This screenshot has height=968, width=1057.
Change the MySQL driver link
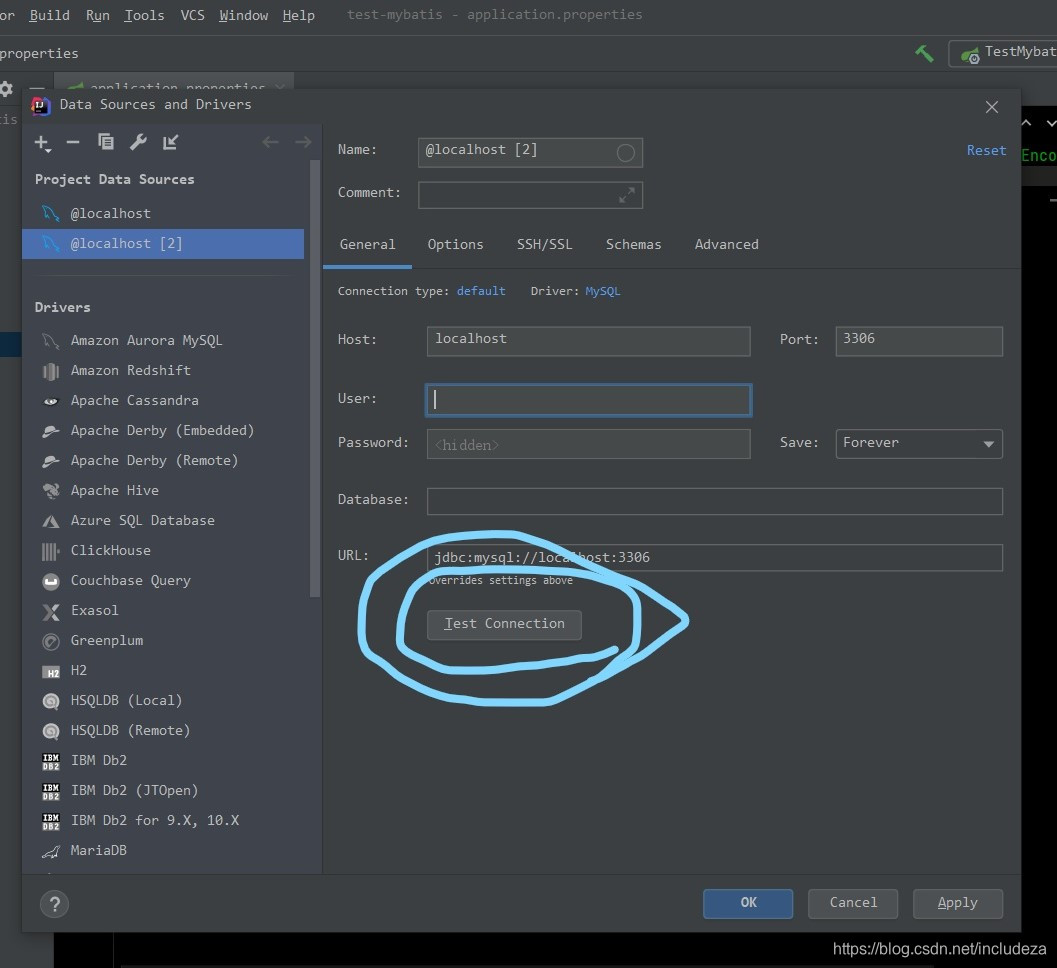(603, 291)
